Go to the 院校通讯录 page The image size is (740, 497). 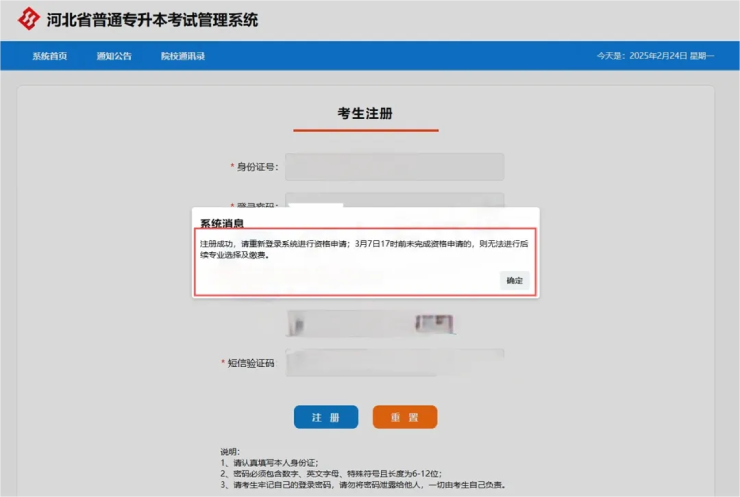(183, 56)
